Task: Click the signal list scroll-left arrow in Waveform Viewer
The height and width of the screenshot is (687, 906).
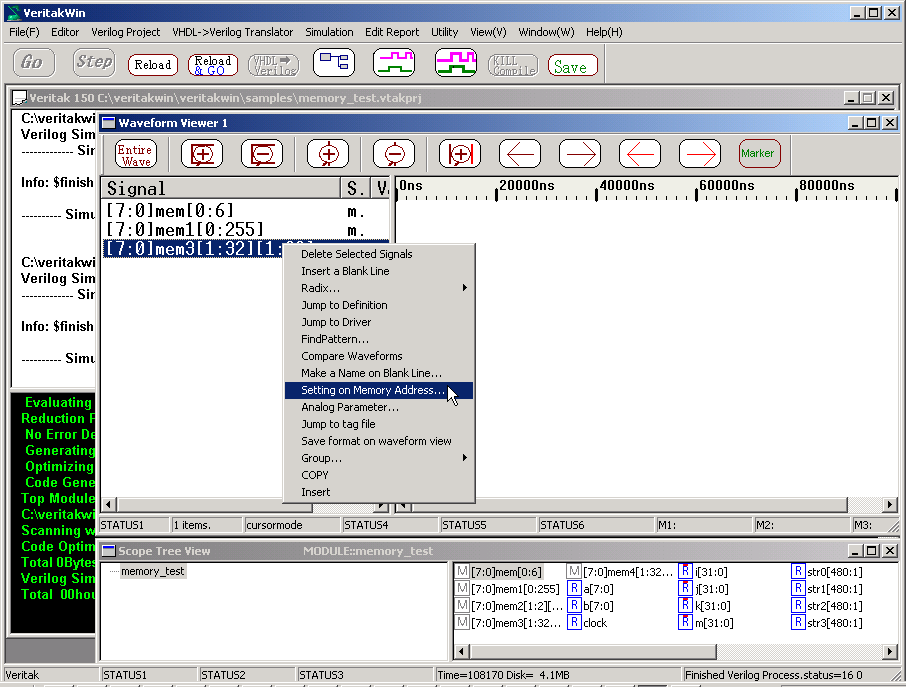Action: pos(109,504)
